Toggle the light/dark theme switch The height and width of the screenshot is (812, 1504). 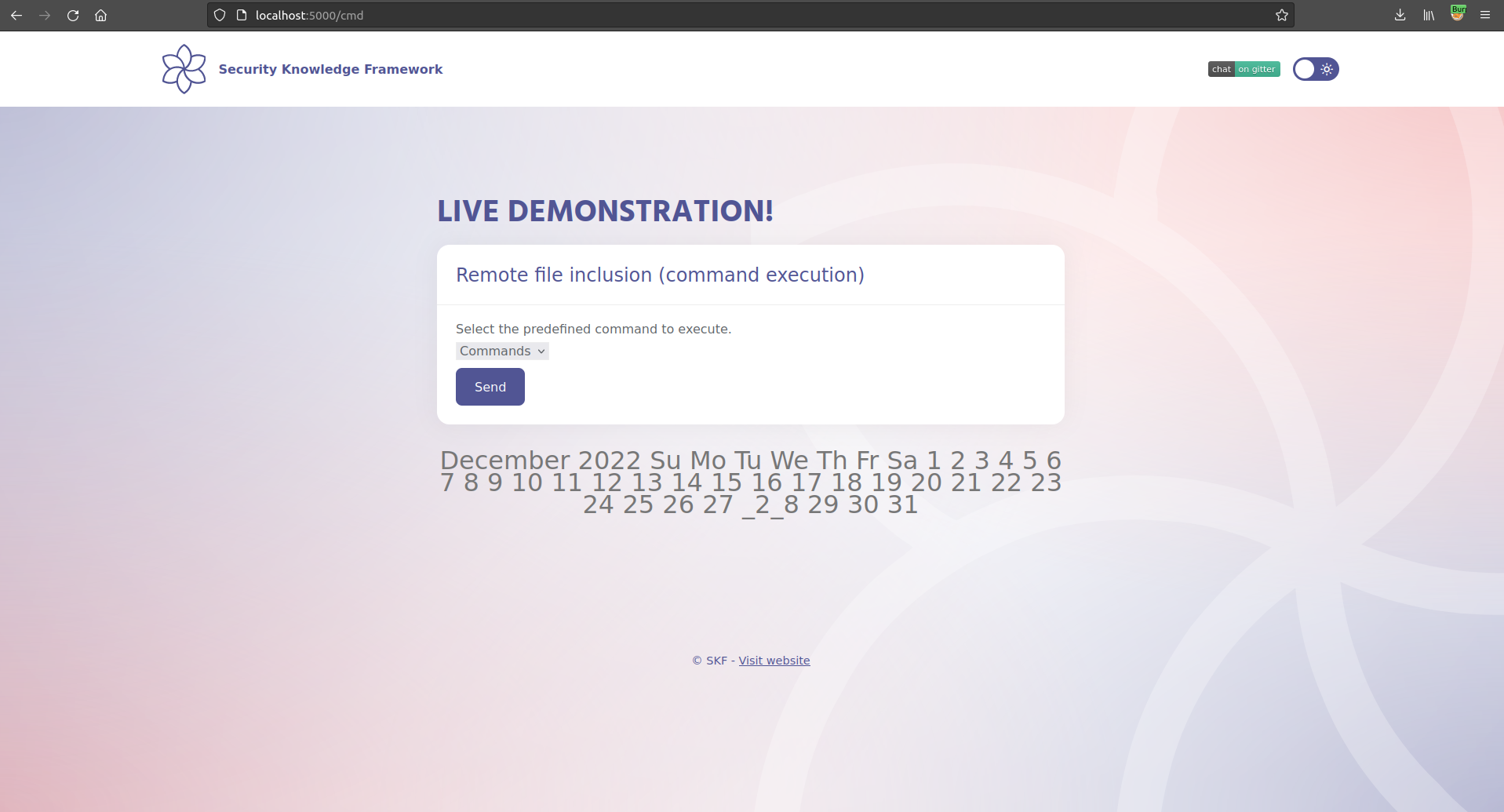pyautogui.click(x=1316, y=69)
